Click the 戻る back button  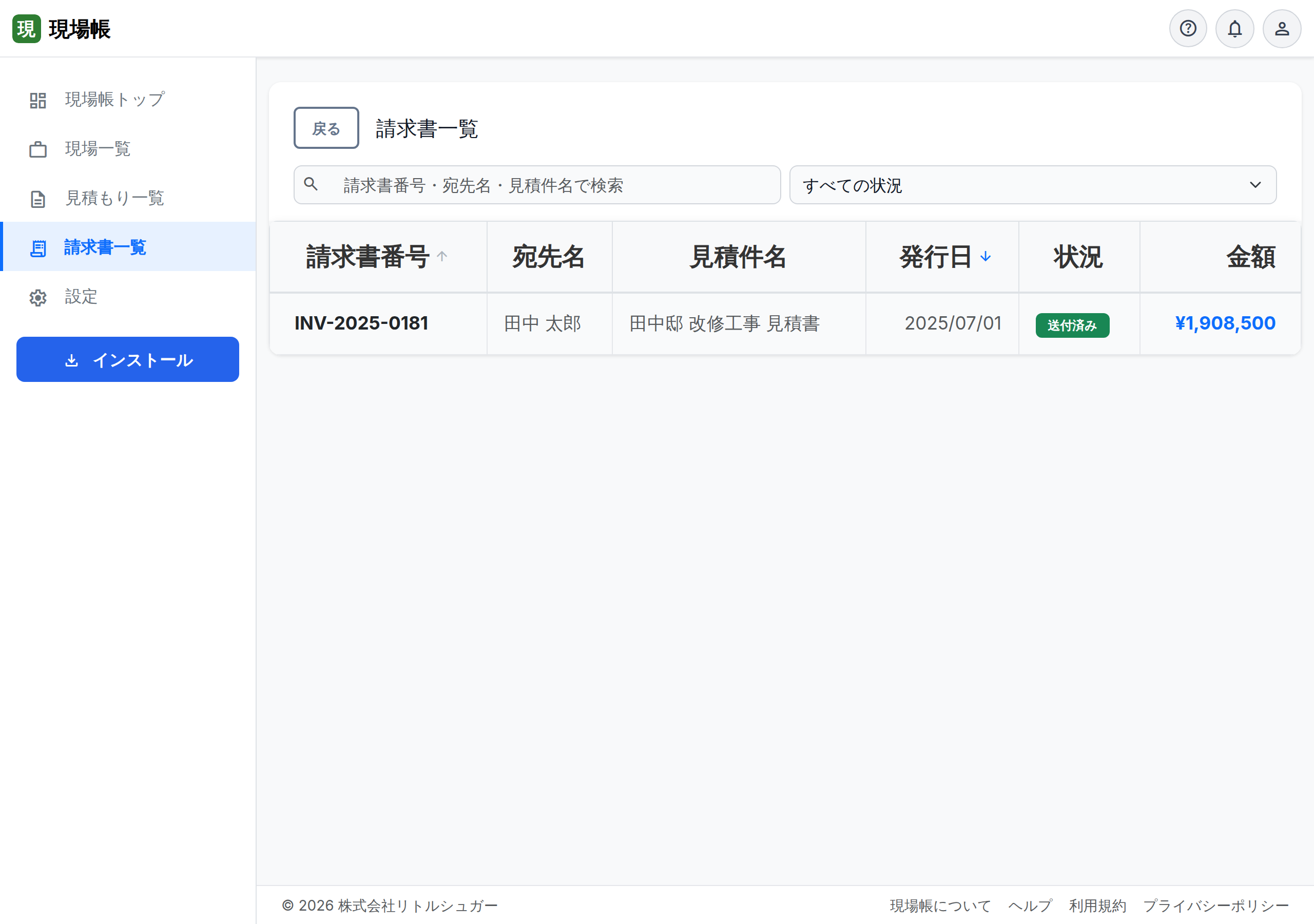pyautogui.click(x=326, y=128)
